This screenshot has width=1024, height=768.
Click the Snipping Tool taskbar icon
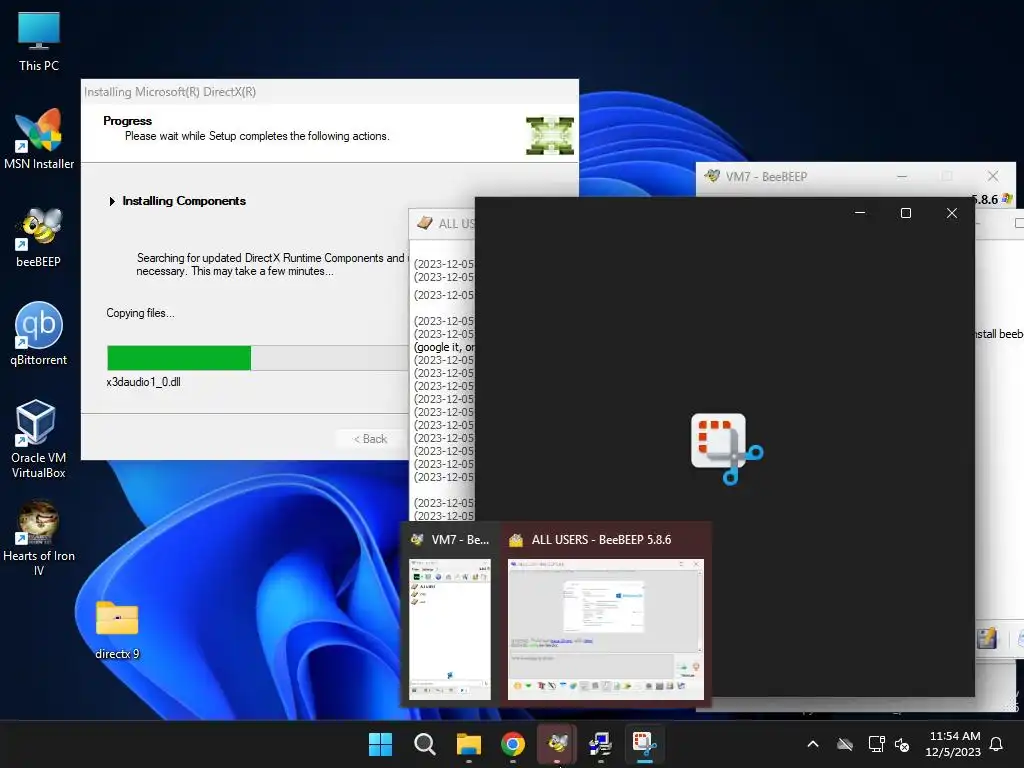(645, 744)
